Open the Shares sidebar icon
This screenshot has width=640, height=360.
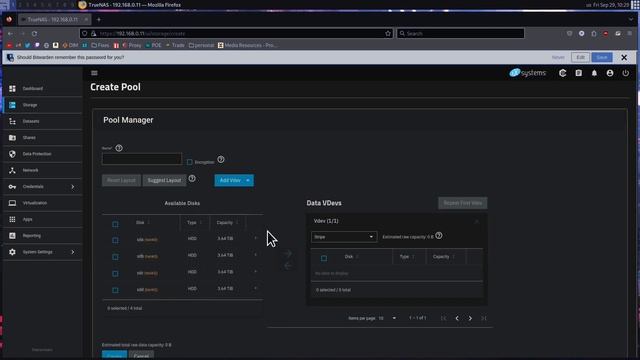[x=12, y=138]
